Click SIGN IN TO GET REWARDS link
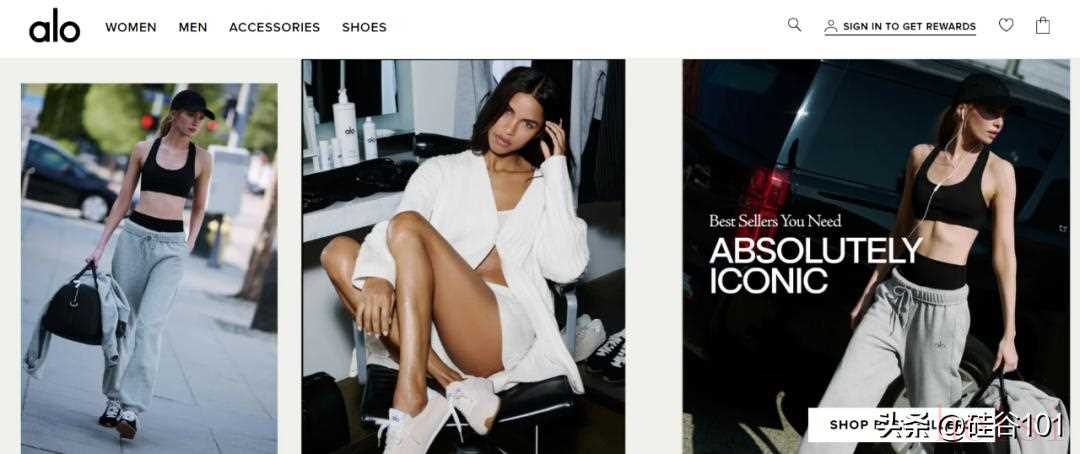1080x454 pixels. [x=909, y=27]
